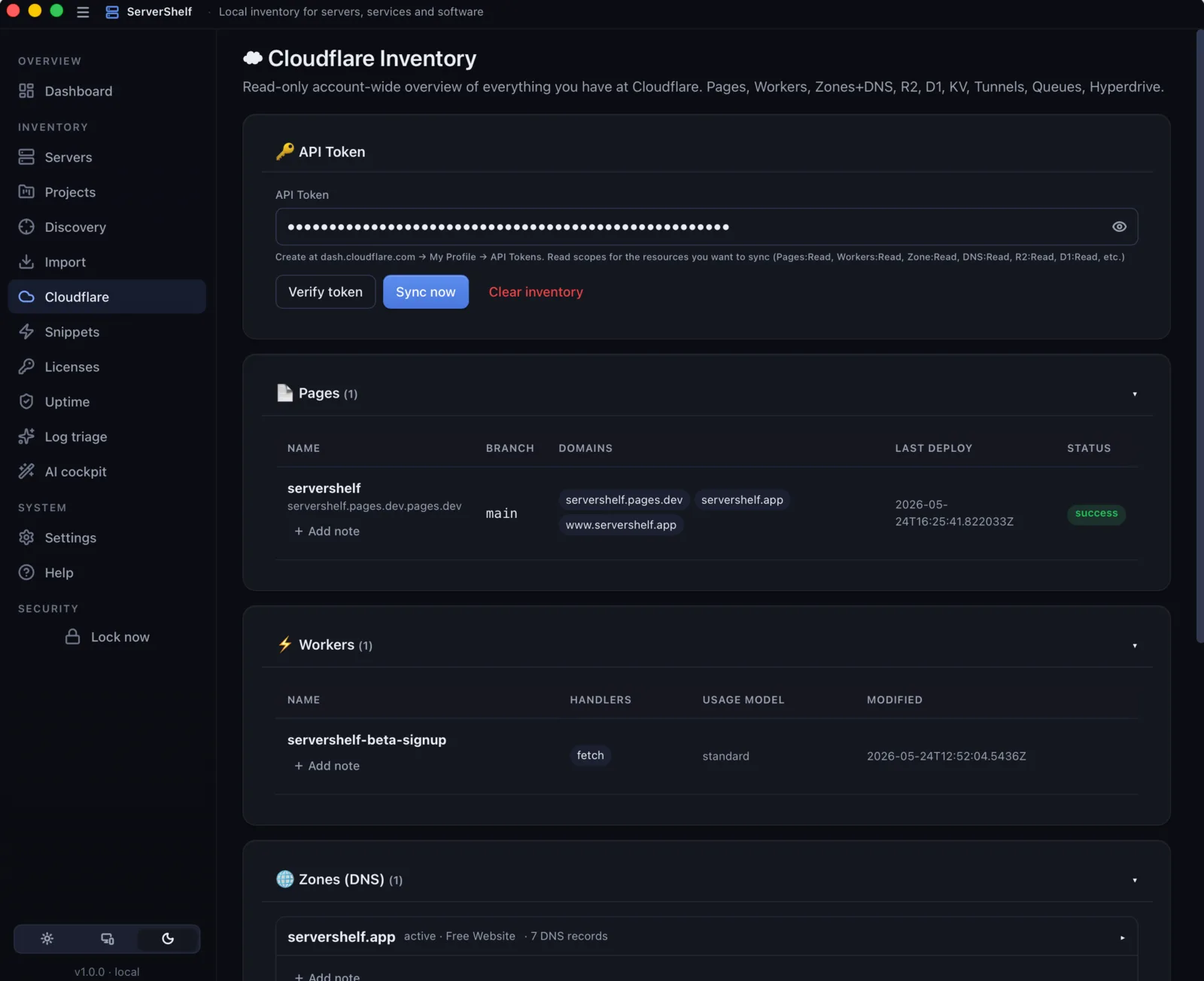
Task: Click the AI cockpit wand icon
Action: (26, 471)
